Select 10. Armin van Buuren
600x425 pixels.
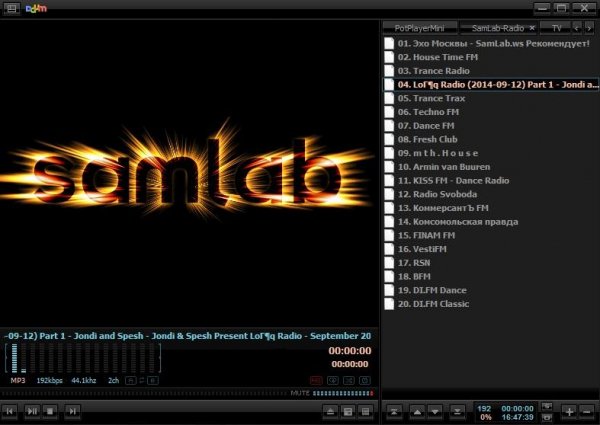(491, 167)
